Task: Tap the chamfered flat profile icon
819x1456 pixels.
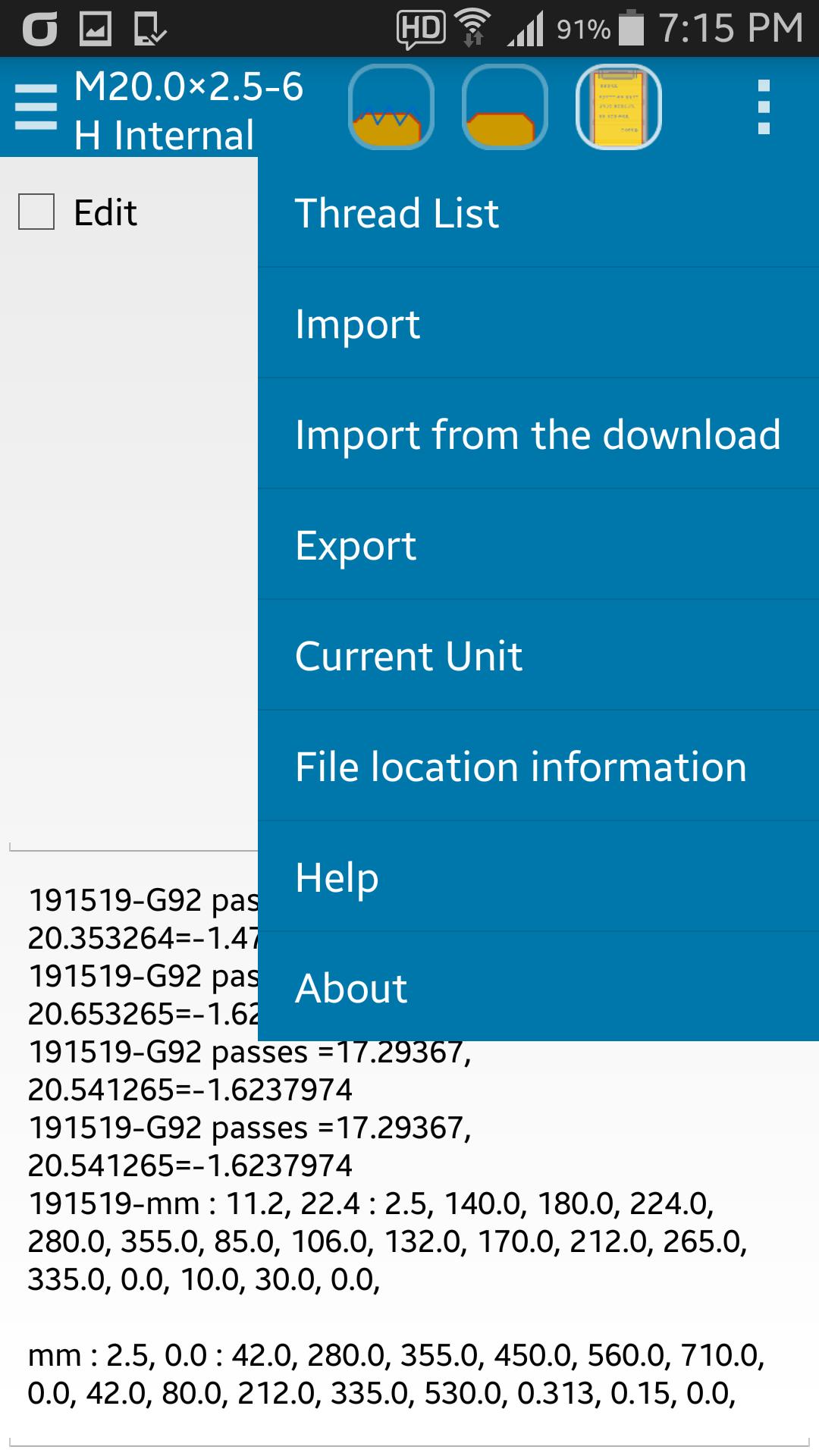Action: (505, 107)
